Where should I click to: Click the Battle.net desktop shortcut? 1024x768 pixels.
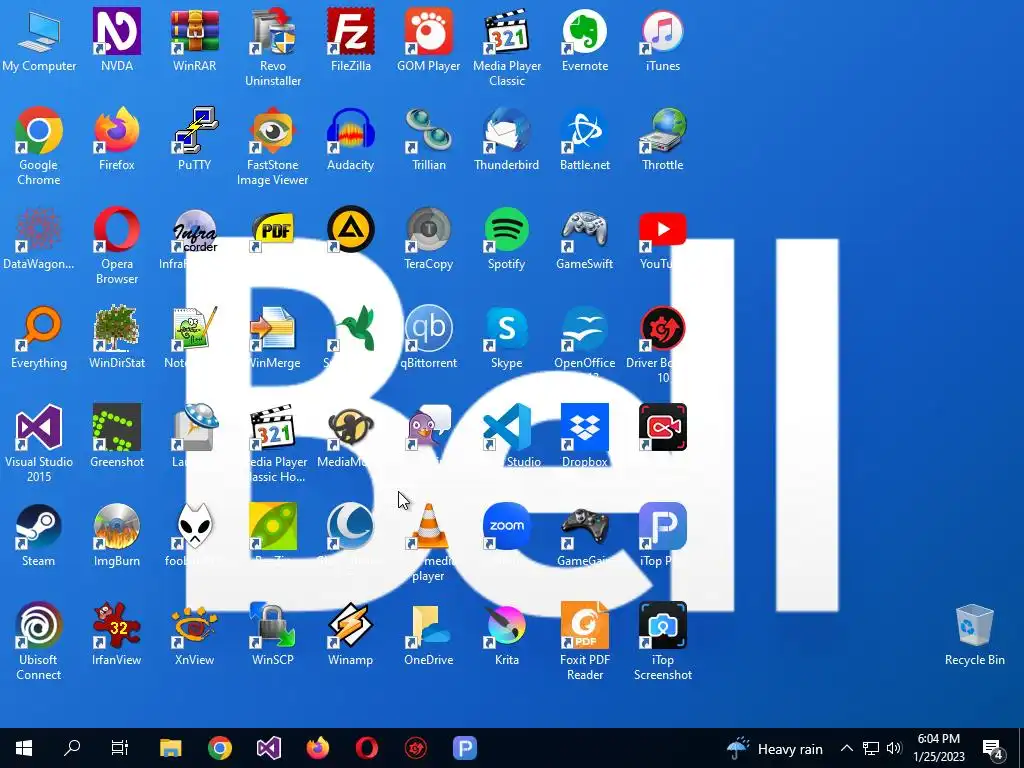coord(584,131)
